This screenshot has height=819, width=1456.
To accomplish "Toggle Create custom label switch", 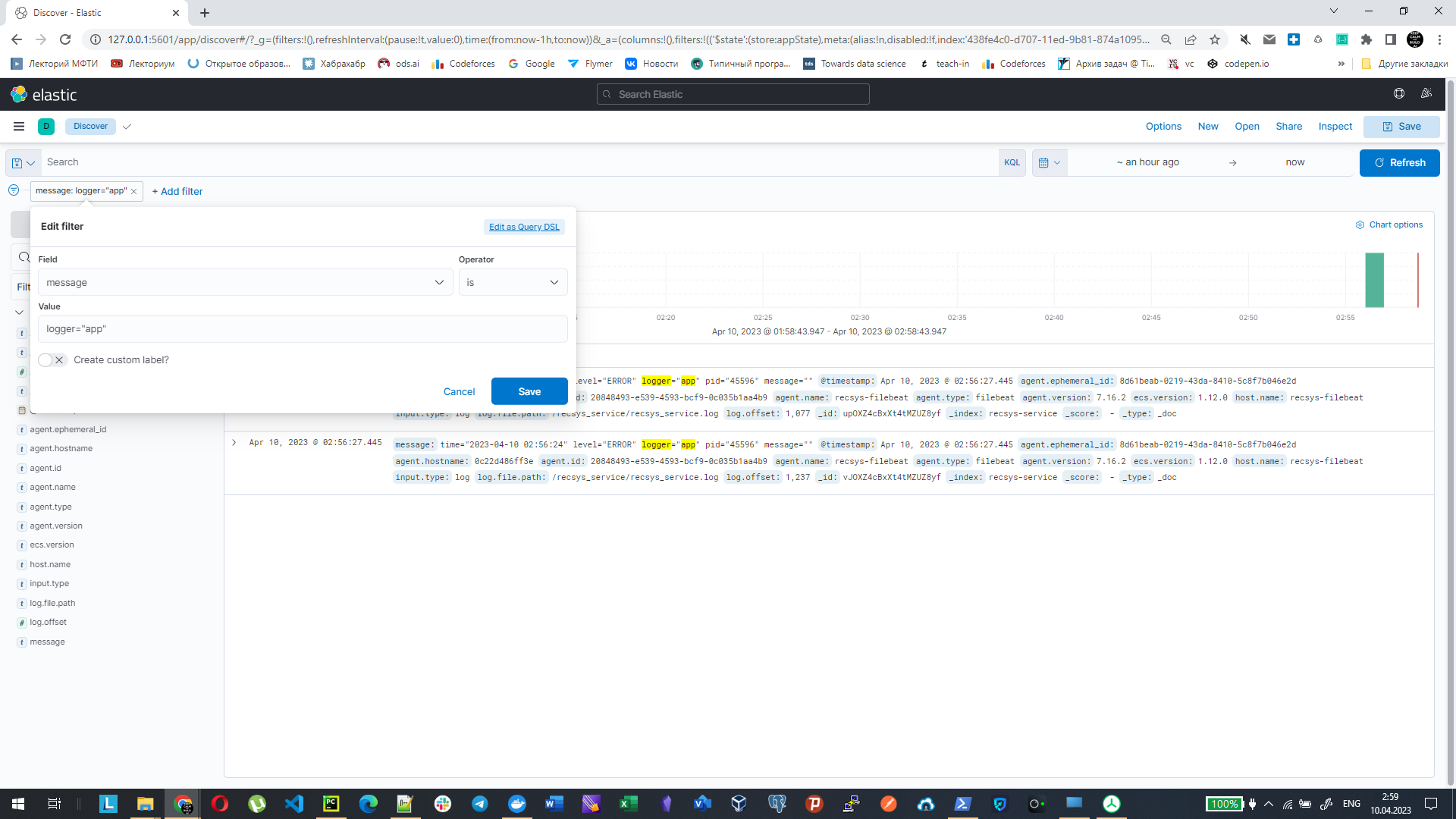I will click(52, 360).
